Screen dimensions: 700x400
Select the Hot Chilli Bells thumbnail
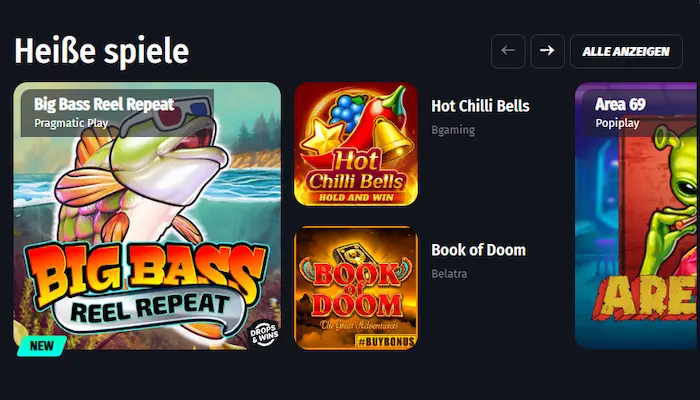pyautogui.click(x=356, y=144)
